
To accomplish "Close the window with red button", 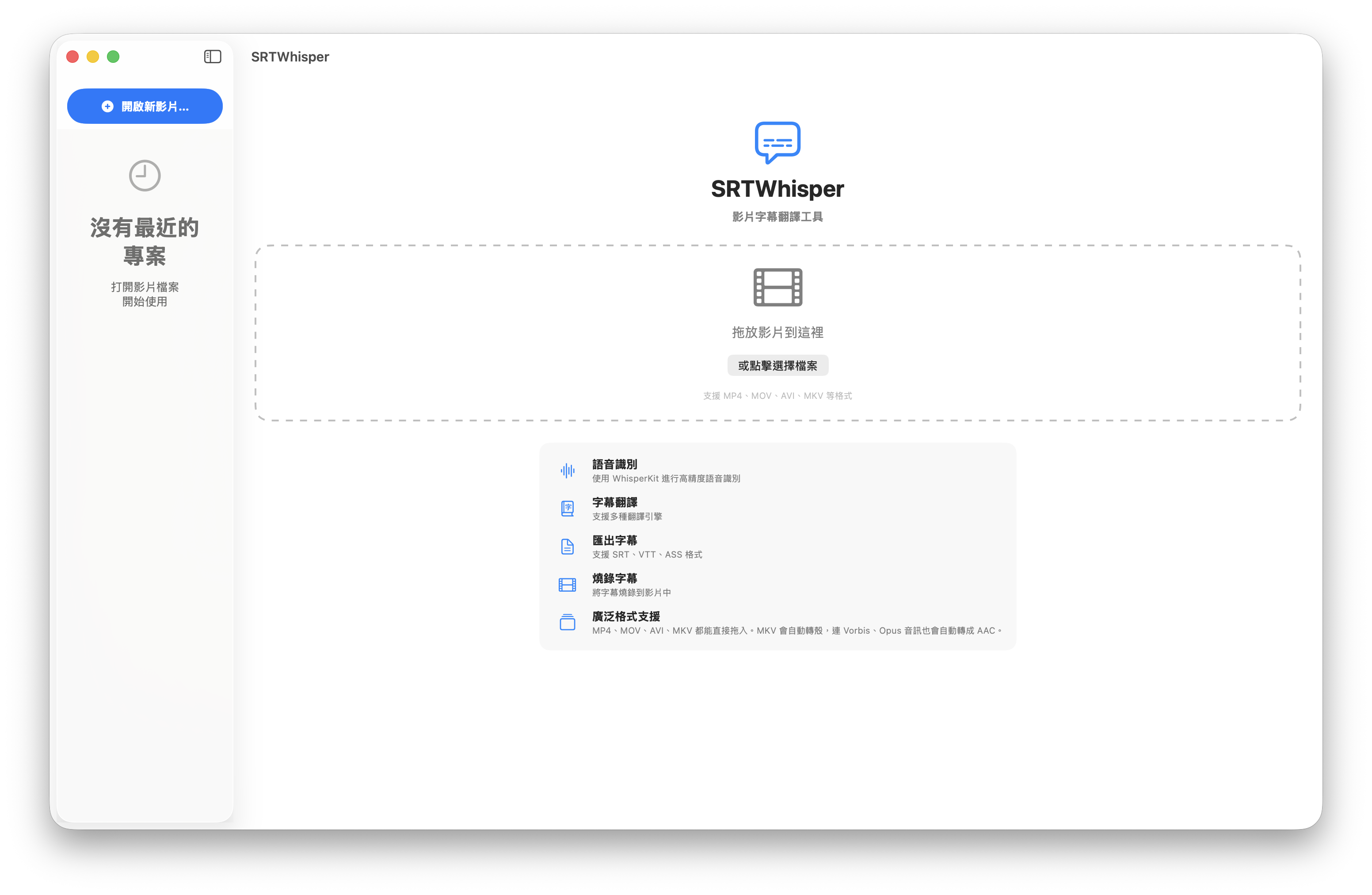I will [72, 57].
